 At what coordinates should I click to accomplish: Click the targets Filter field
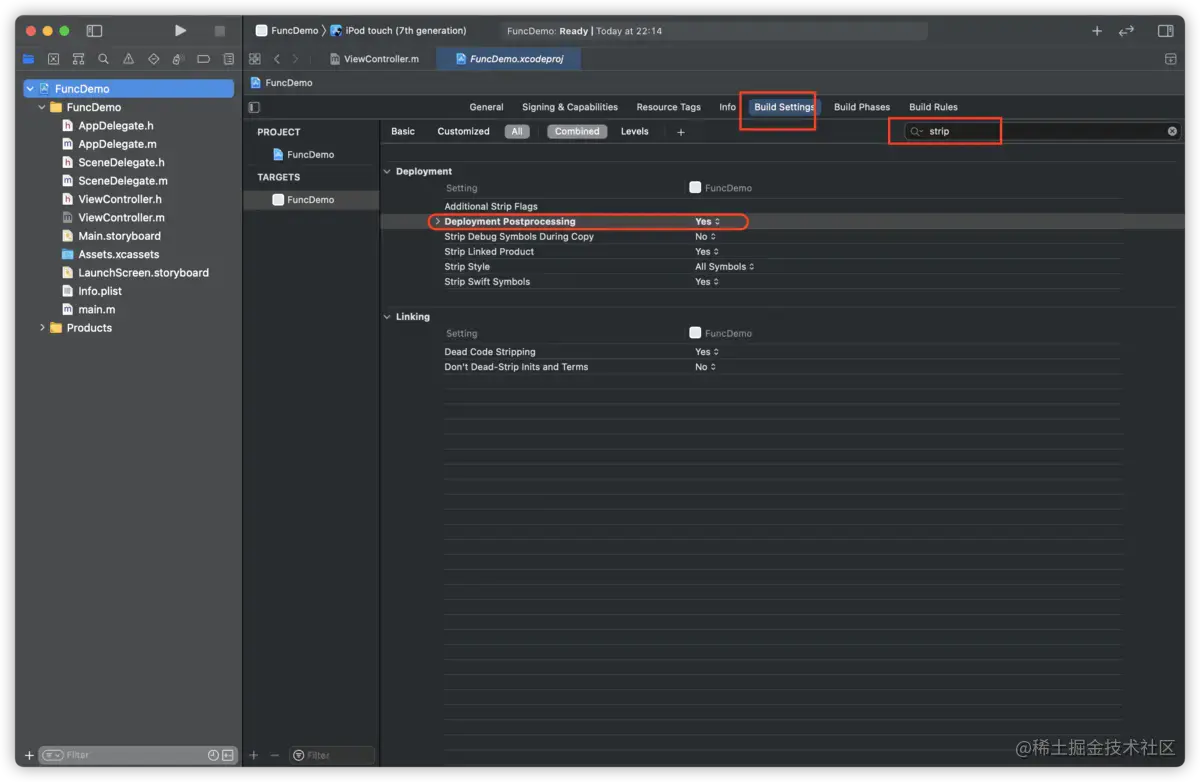click(x=332, y=755)
